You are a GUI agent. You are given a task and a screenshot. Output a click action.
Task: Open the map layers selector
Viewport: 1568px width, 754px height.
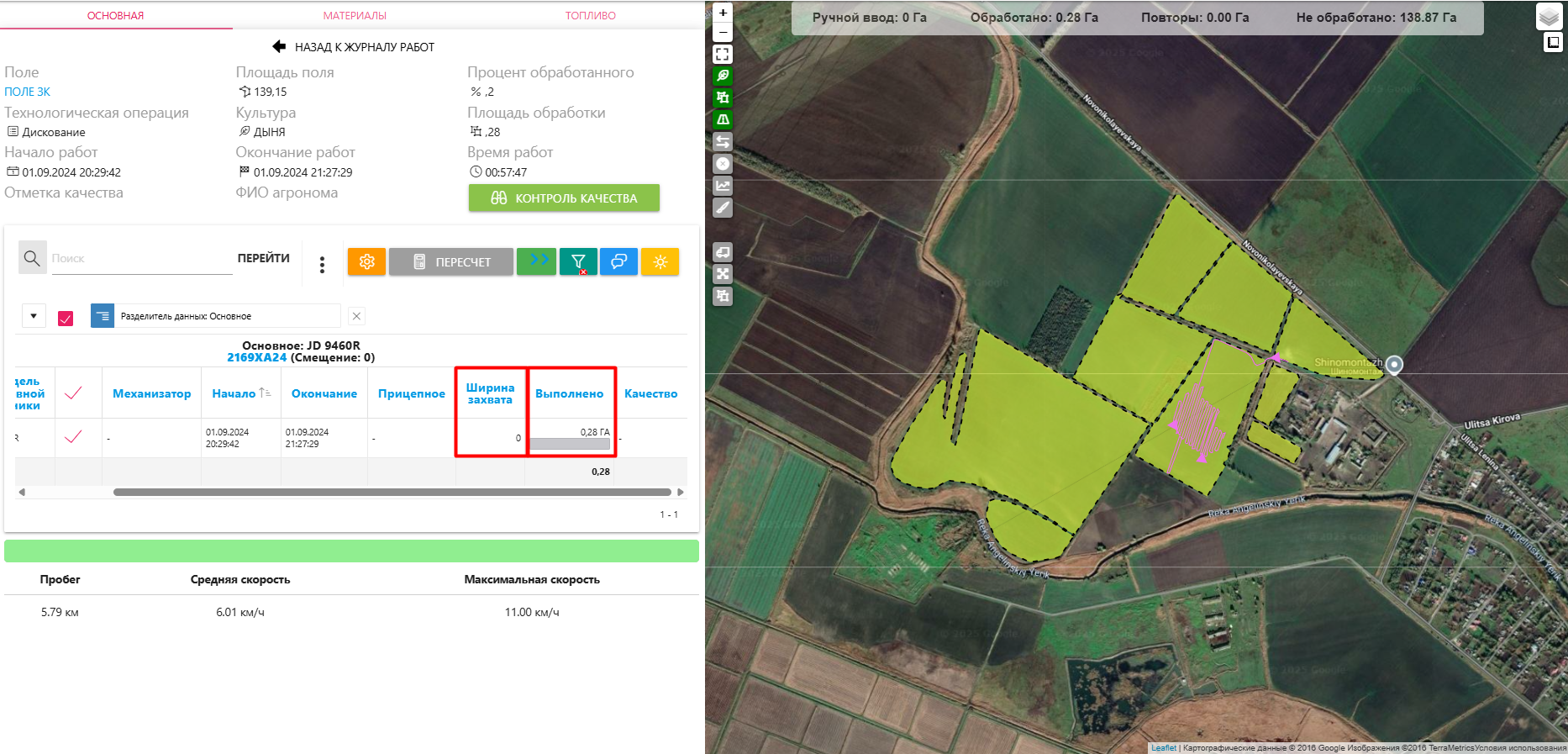click(x=1549, y=16)
